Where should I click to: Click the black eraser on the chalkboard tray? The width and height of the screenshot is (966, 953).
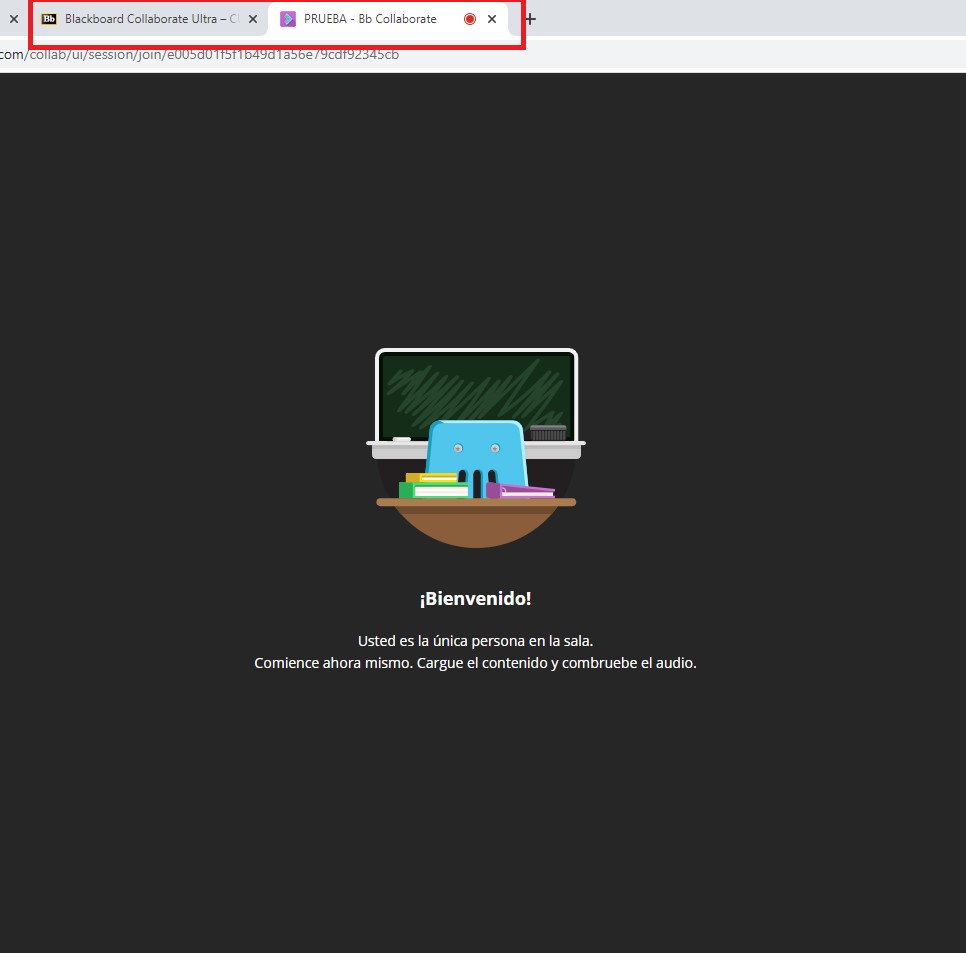tap(547, 433)
